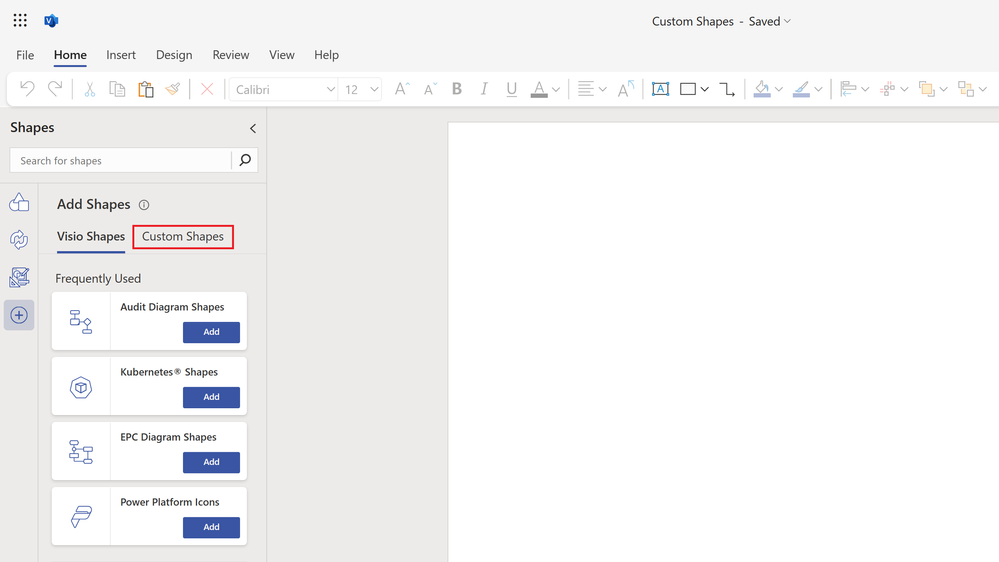The image size is (999, 562).
Task: Open the Review tab
Action: (231, 55)
